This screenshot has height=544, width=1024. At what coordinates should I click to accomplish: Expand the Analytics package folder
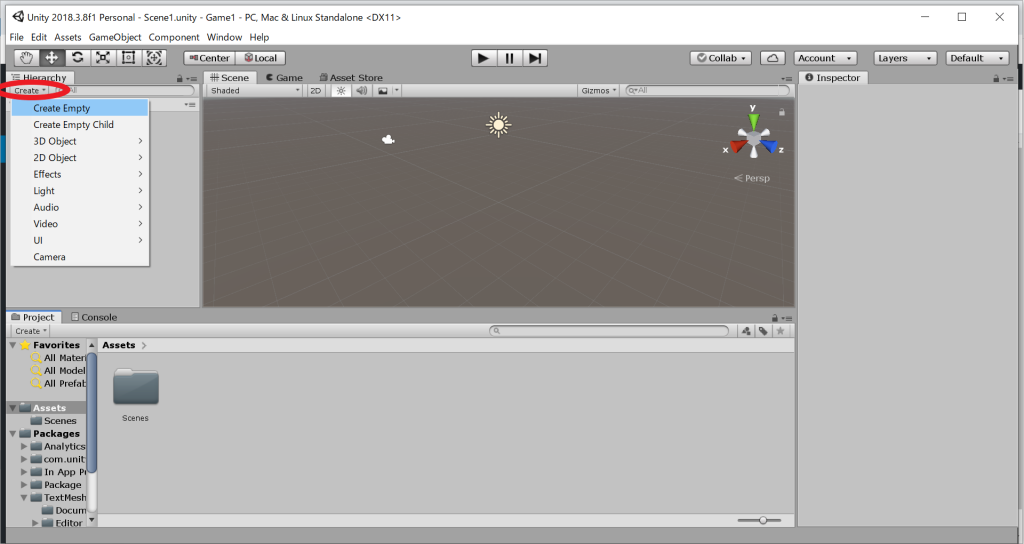click(24, 447)
